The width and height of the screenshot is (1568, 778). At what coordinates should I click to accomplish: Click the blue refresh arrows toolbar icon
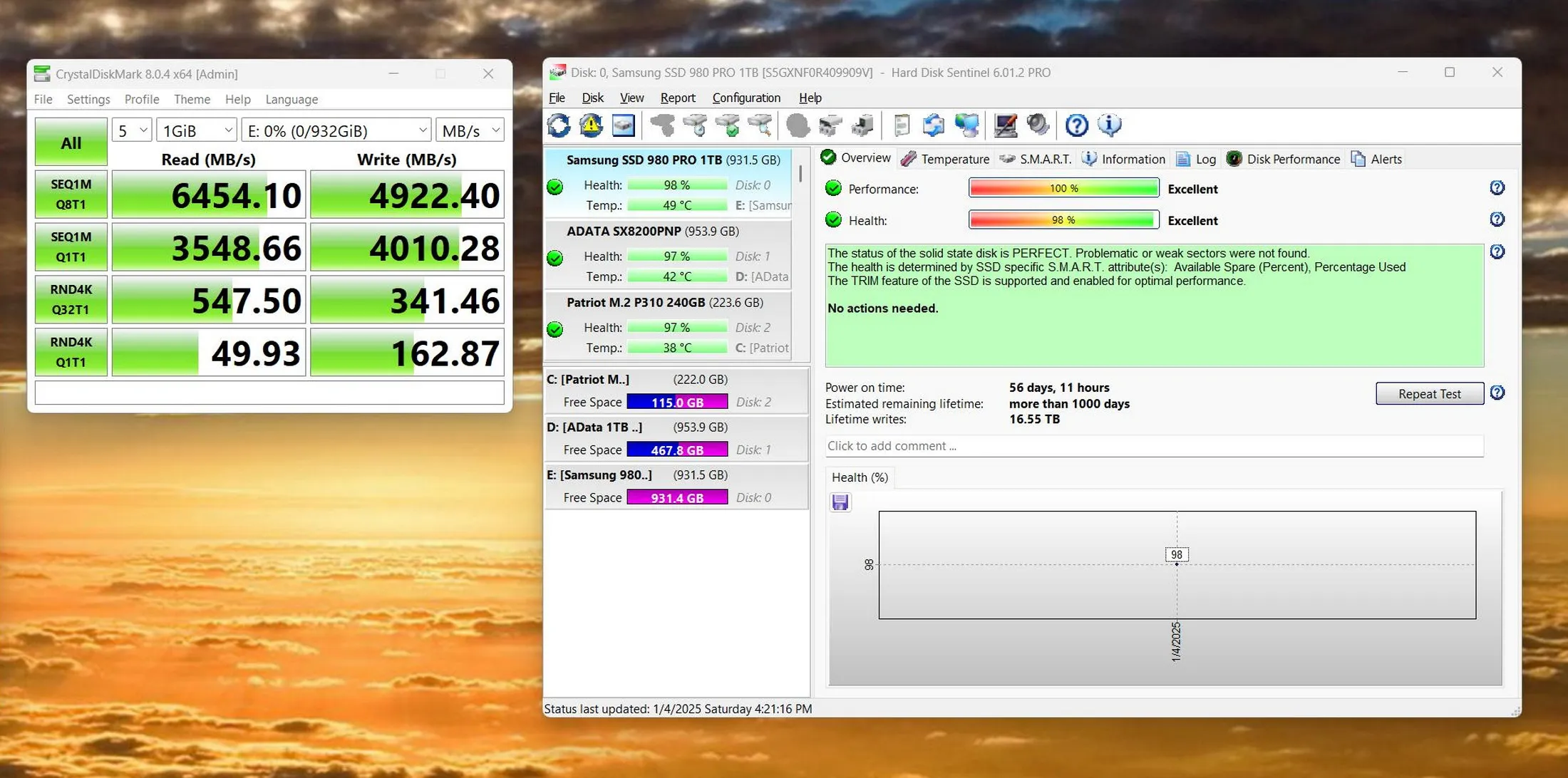coord(559,125)
